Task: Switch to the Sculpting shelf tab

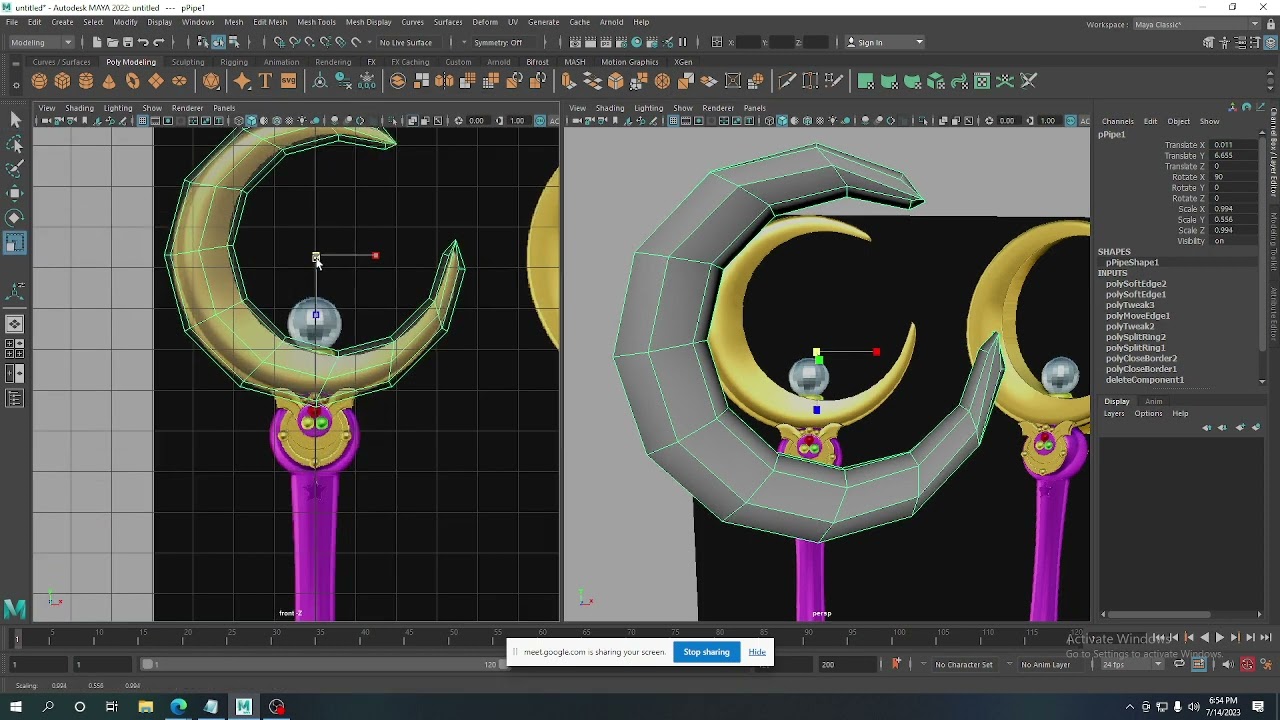Action: click(x=187, y=62)
